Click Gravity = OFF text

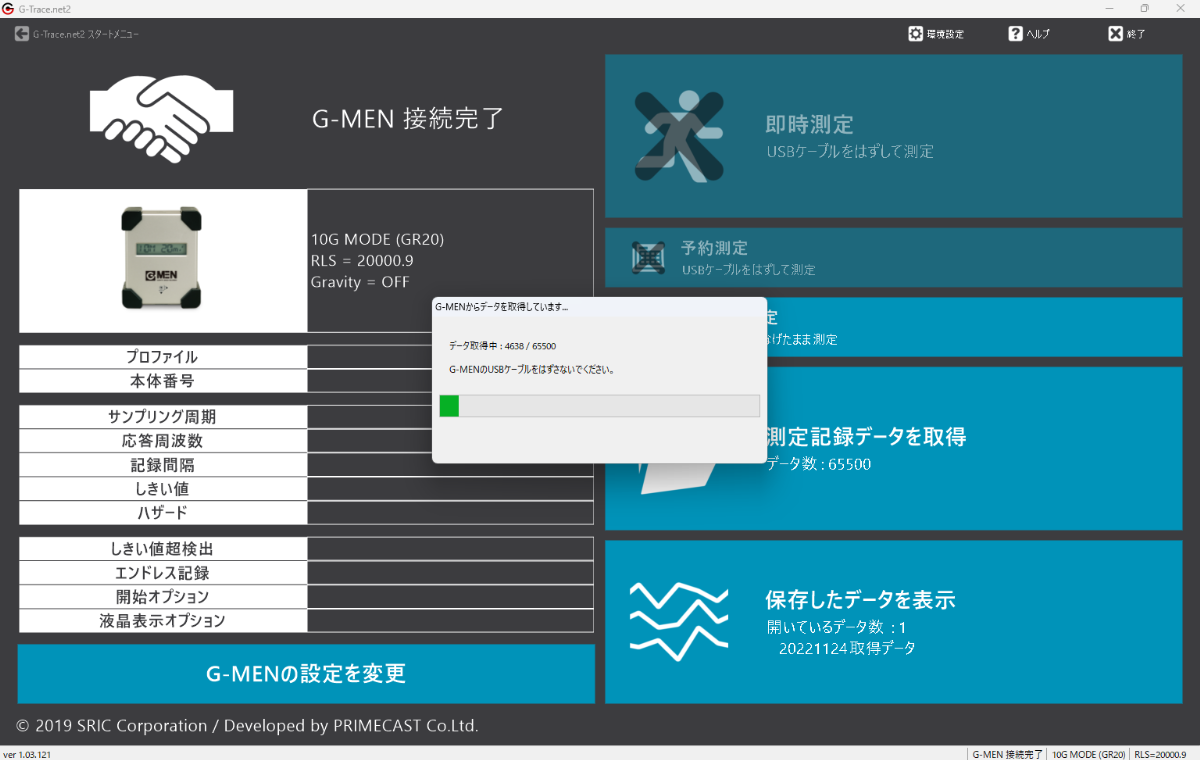click(x=360, y=282)
